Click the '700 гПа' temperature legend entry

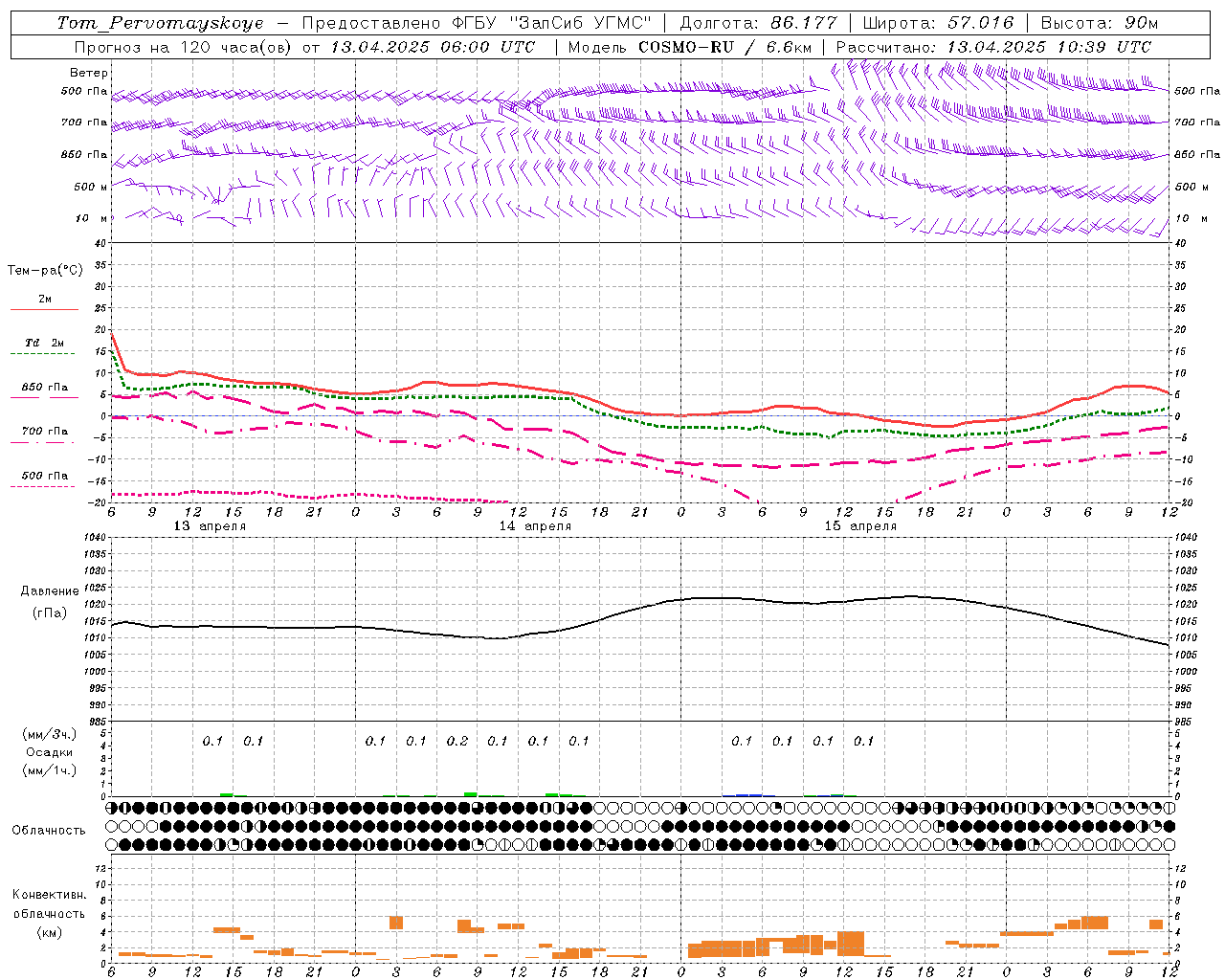click(45, 432)
